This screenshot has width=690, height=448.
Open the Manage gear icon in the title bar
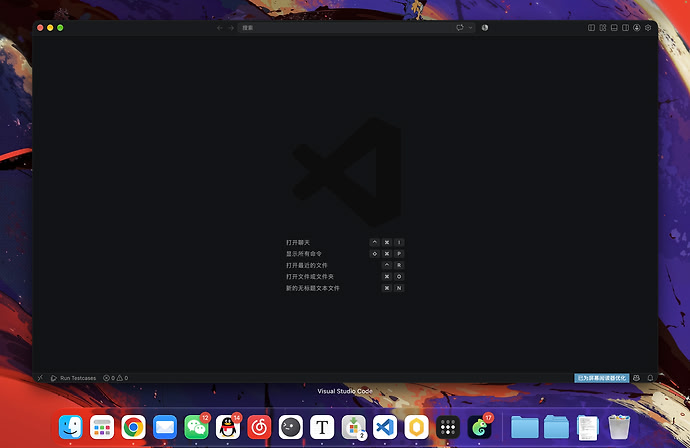point(648,28)
